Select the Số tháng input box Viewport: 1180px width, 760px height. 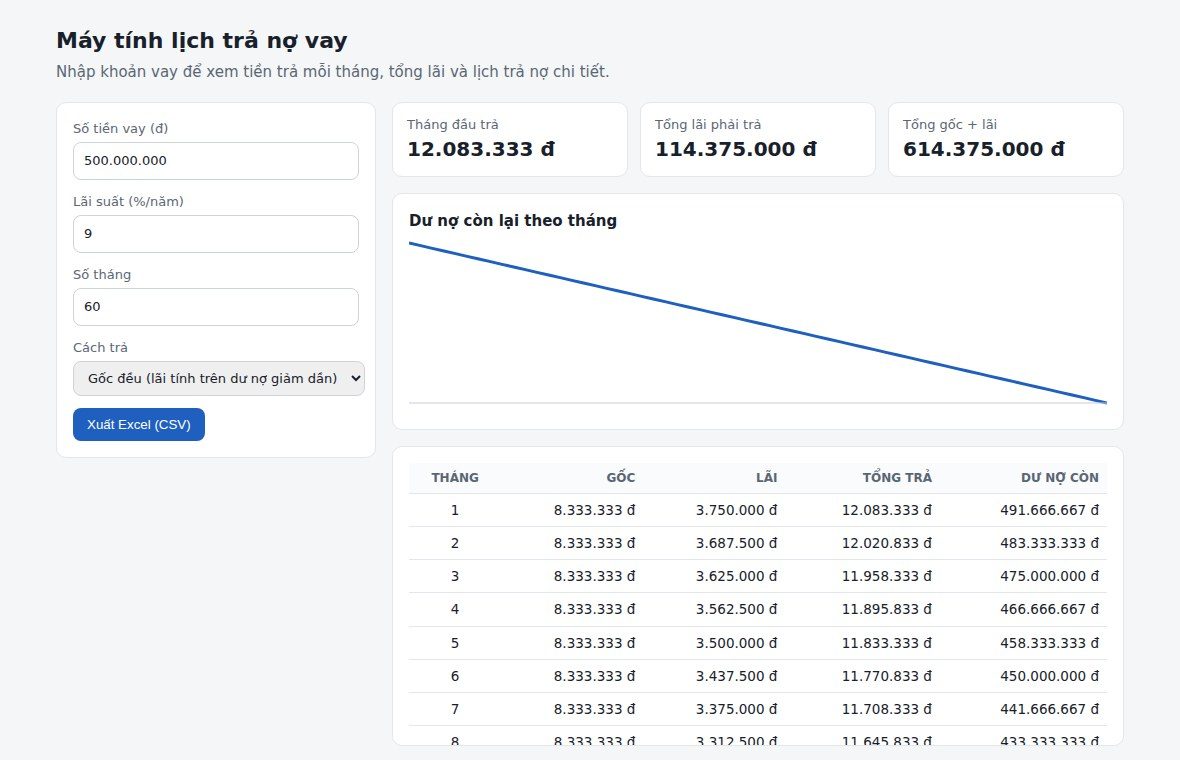(x=215, y=307)
